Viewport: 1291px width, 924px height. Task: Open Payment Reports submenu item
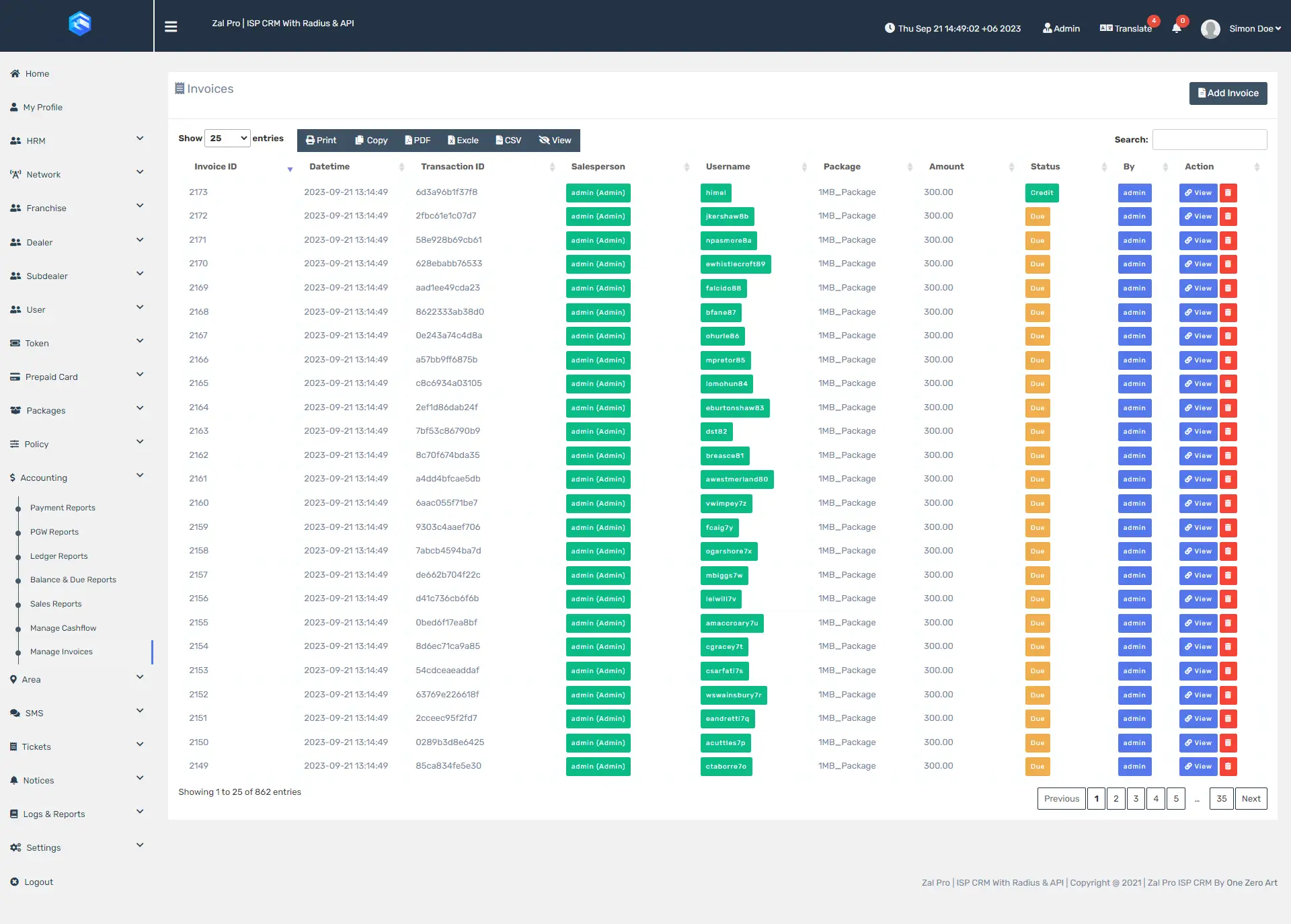coord(63,508)
